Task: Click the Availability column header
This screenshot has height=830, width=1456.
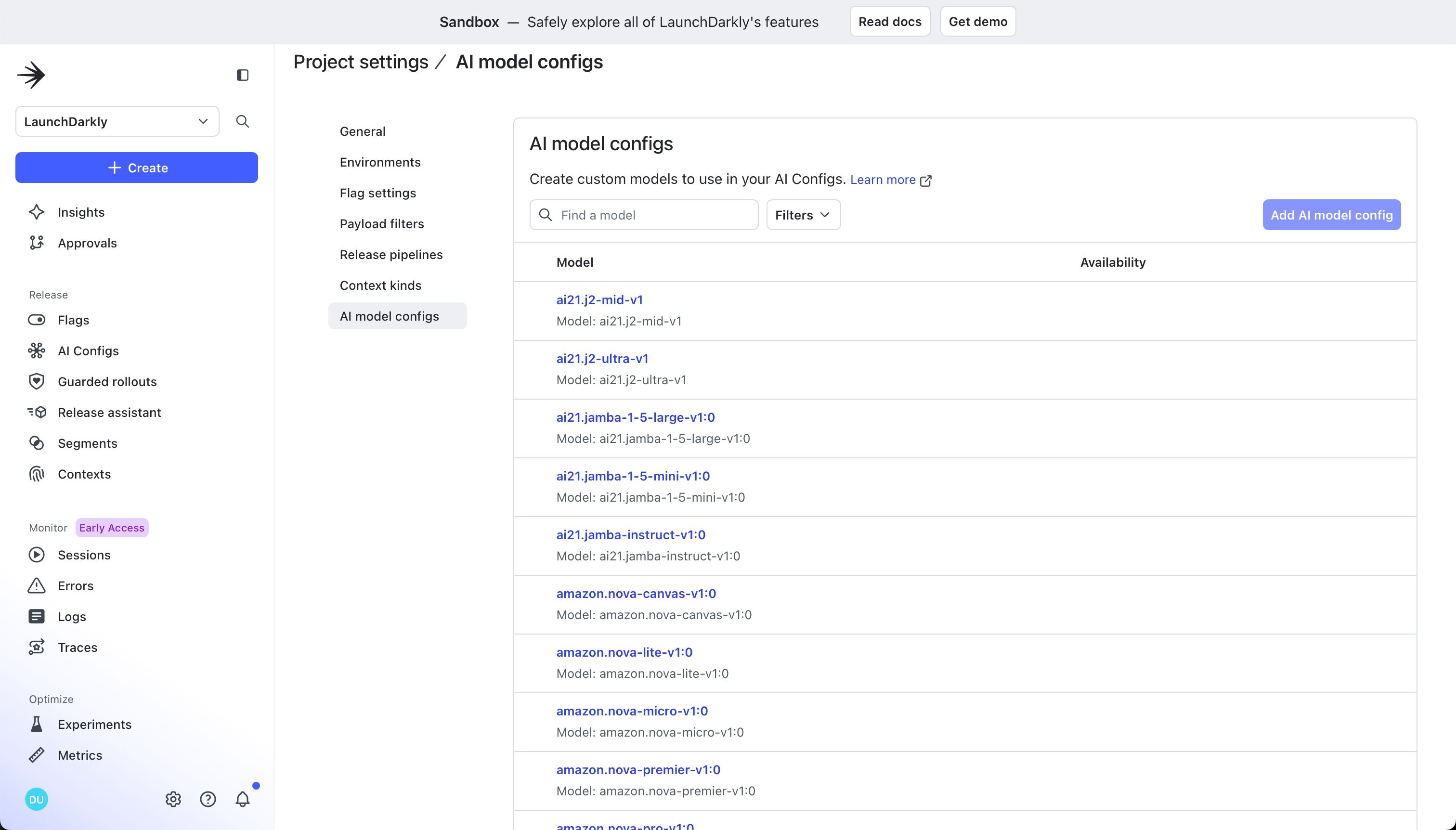Action: click(x=1113, y=262)
